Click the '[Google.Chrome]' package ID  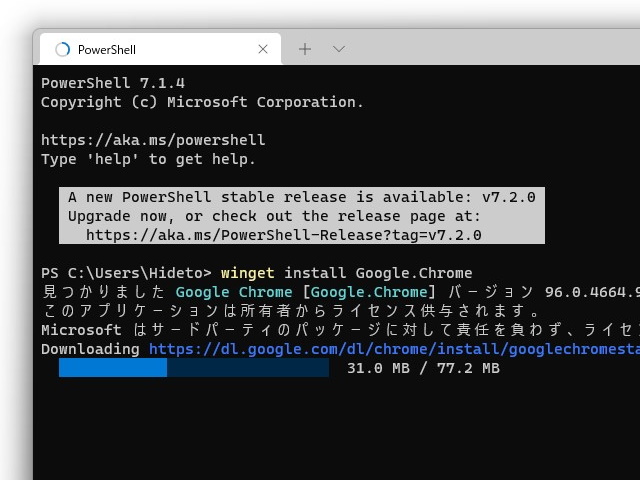click(369, 292)
